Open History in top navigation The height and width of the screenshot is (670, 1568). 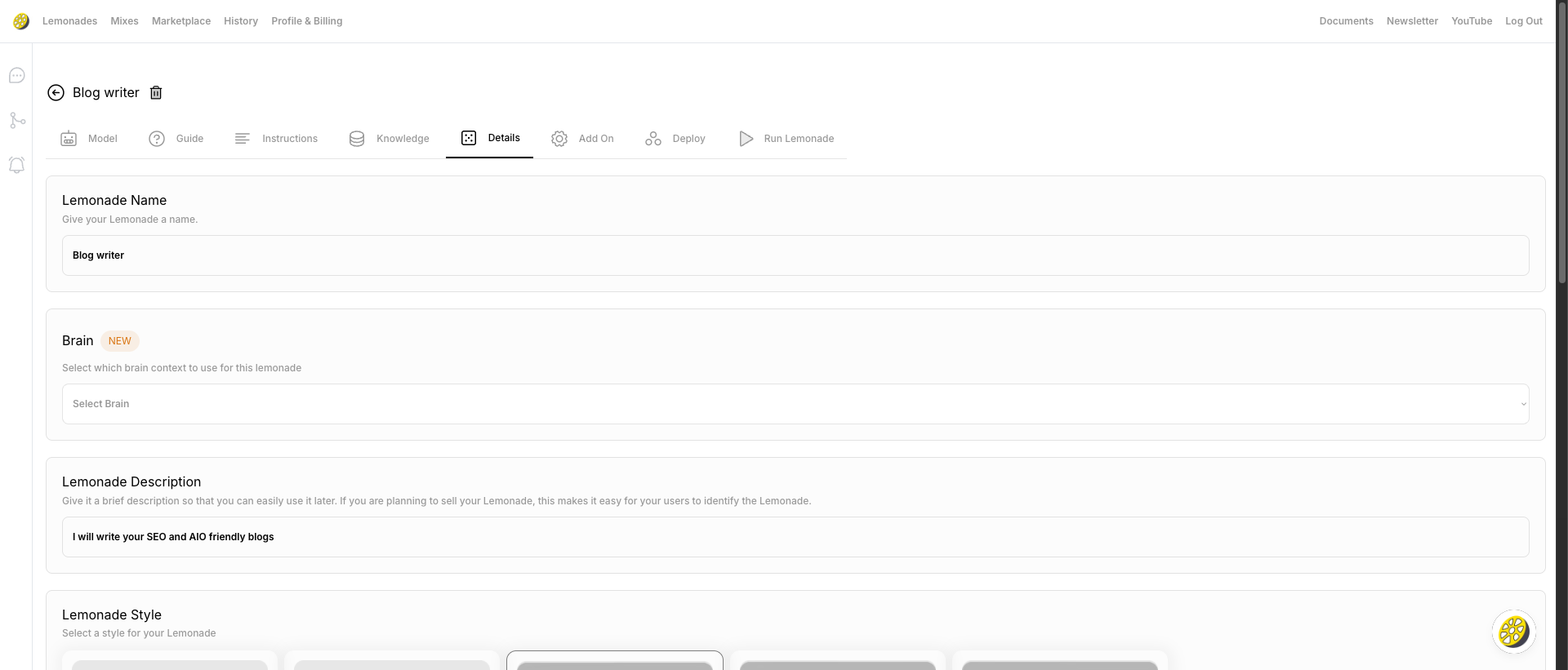pos(241,21)
